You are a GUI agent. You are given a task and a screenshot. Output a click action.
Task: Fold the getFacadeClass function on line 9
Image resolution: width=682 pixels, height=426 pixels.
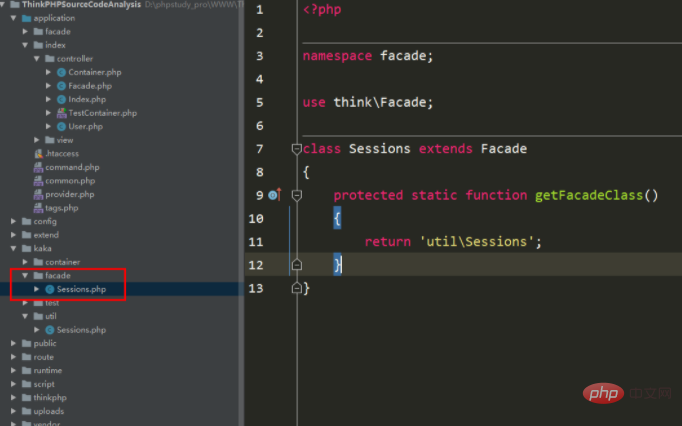pyautogui.click(x=297, y=196)
